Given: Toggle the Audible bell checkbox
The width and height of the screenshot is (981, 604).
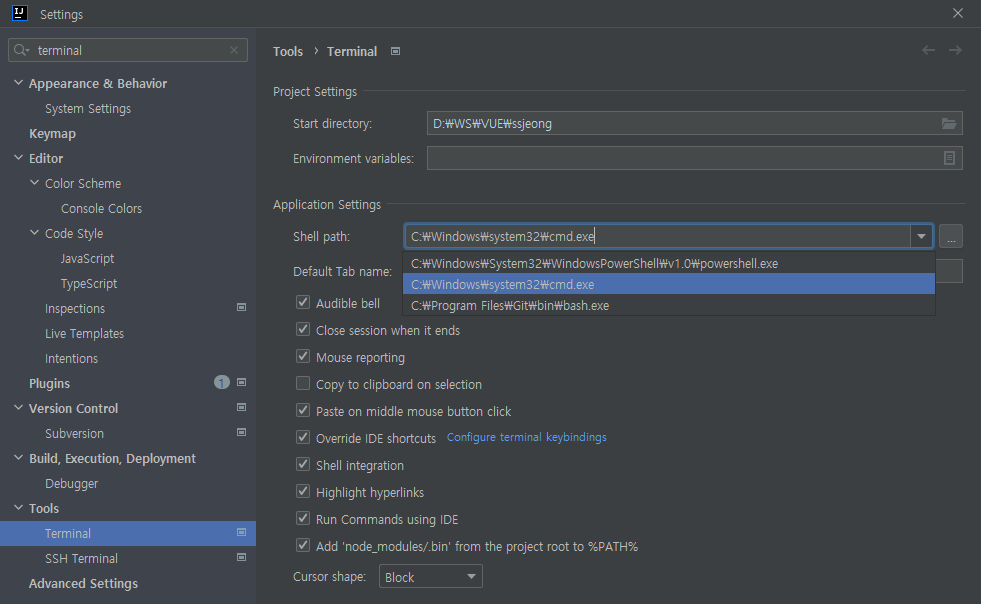Looking at the screenshot, I should (x=303, y=302).
